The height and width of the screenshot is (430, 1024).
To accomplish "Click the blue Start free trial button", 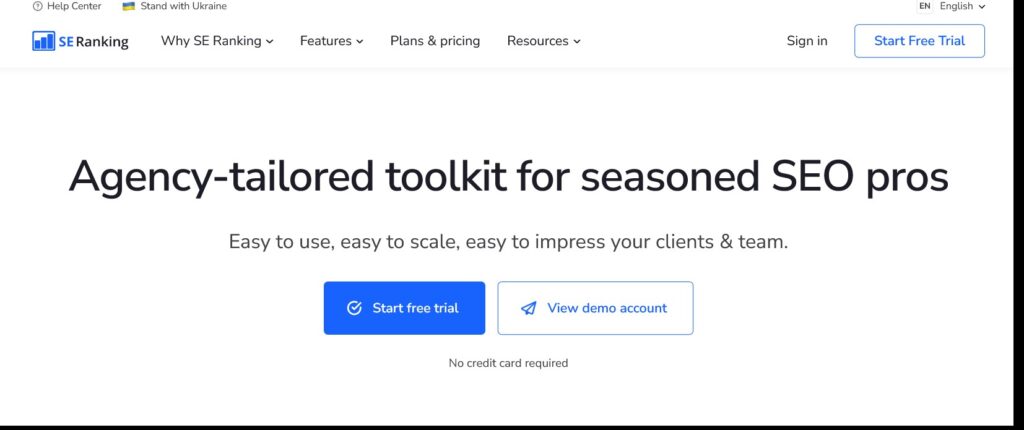I will click(404, 308).
